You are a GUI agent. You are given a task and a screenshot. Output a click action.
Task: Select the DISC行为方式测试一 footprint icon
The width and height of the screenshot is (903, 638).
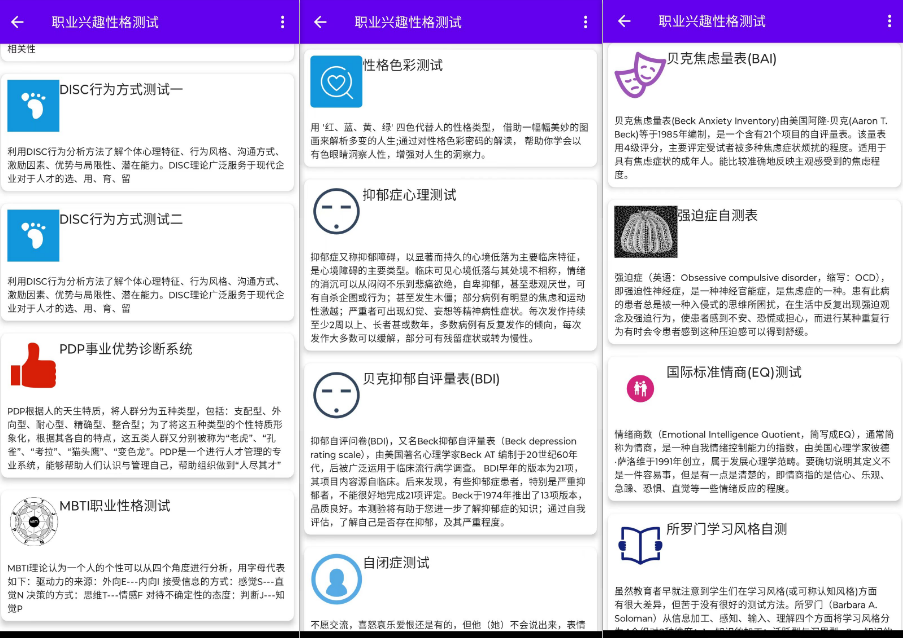(33, 105)
